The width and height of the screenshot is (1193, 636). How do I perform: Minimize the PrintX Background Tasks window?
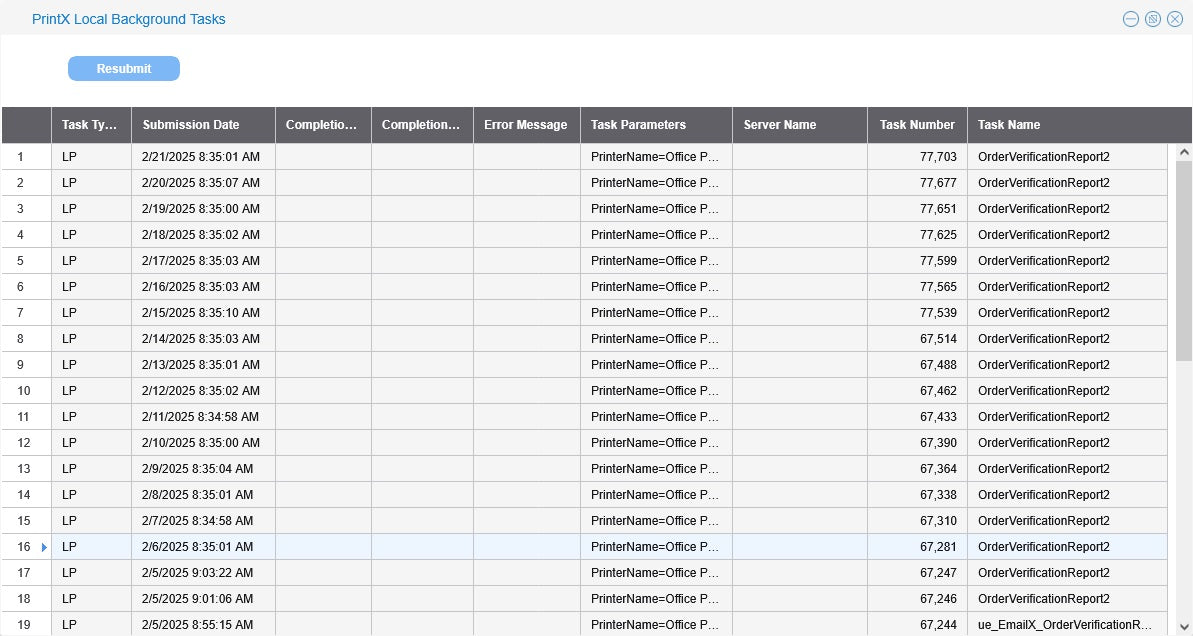1131,19
